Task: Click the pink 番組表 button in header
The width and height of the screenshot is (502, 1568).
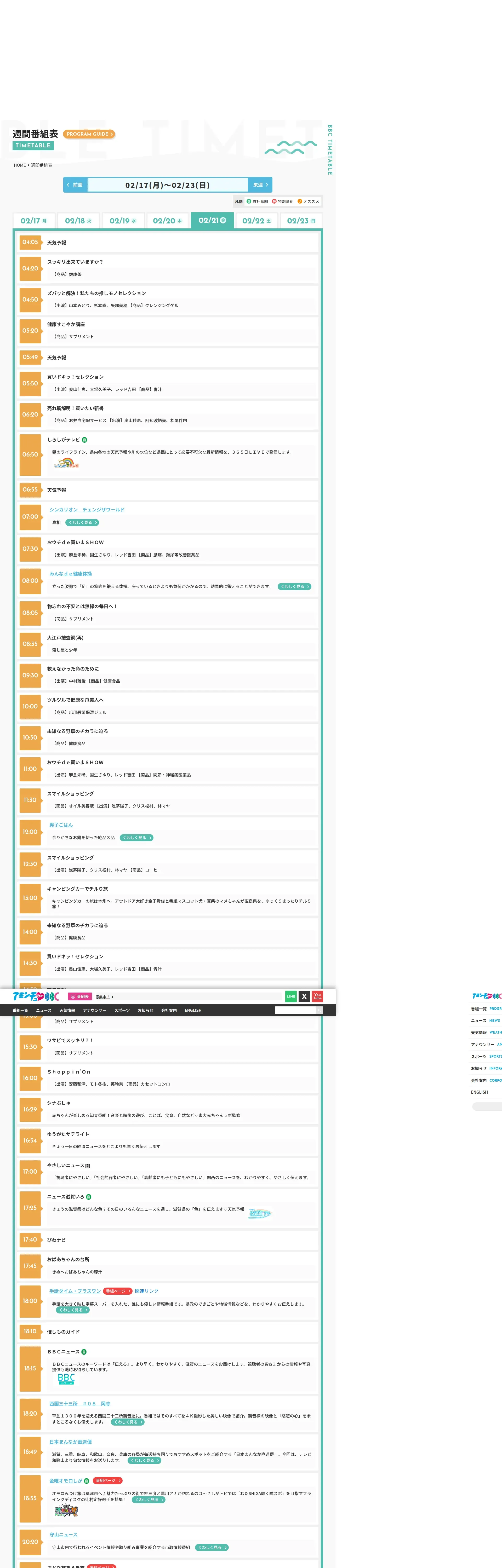Action: pyautogui.click(x=80, y=996)
